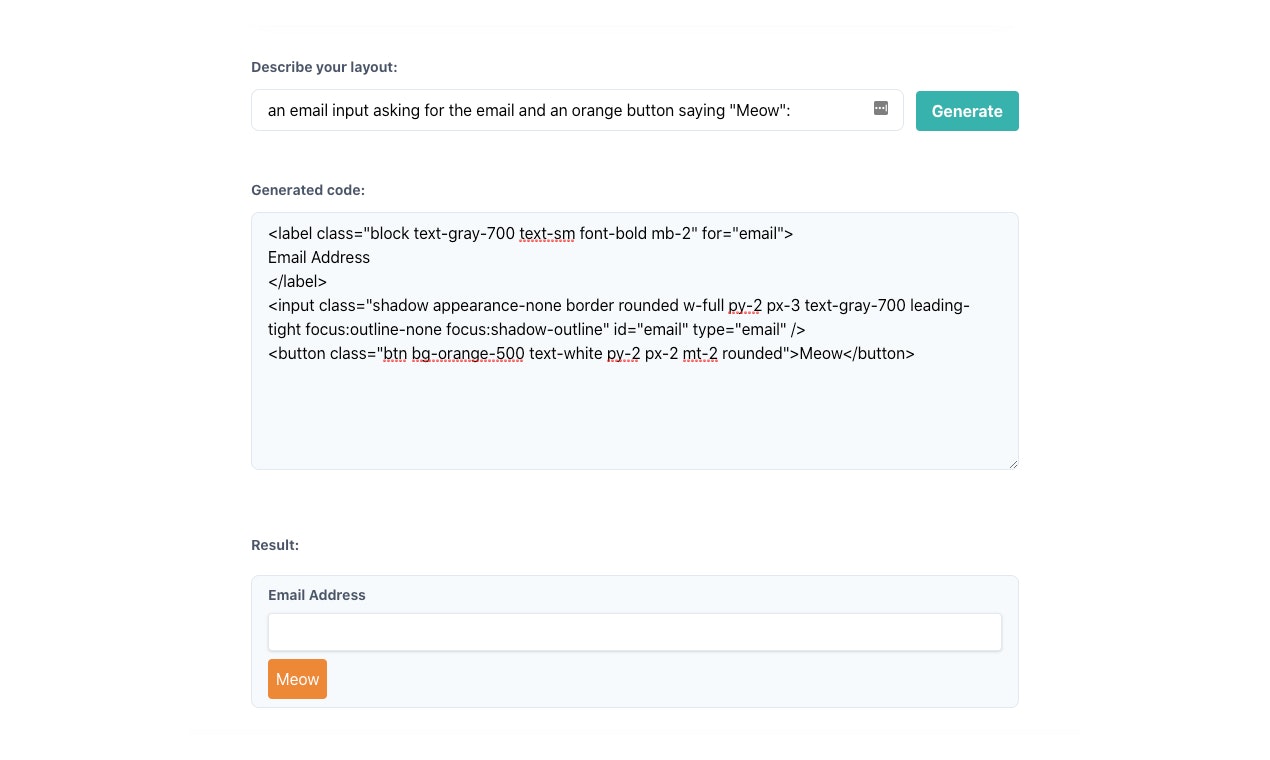Click the underlined 'btn' class in the code
Image resolution: width=1270 pixels, height=760 pixels.
click(x=396, y=353)
